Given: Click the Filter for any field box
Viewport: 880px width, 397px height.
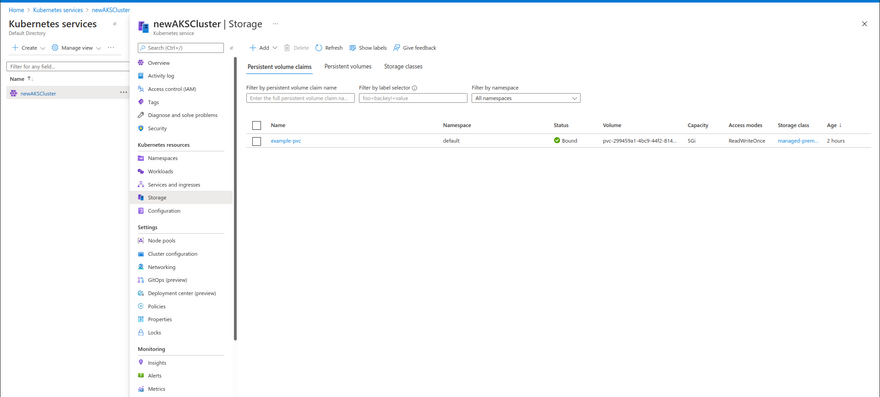Looking at the screenshot, I should [x=68, y=67].
